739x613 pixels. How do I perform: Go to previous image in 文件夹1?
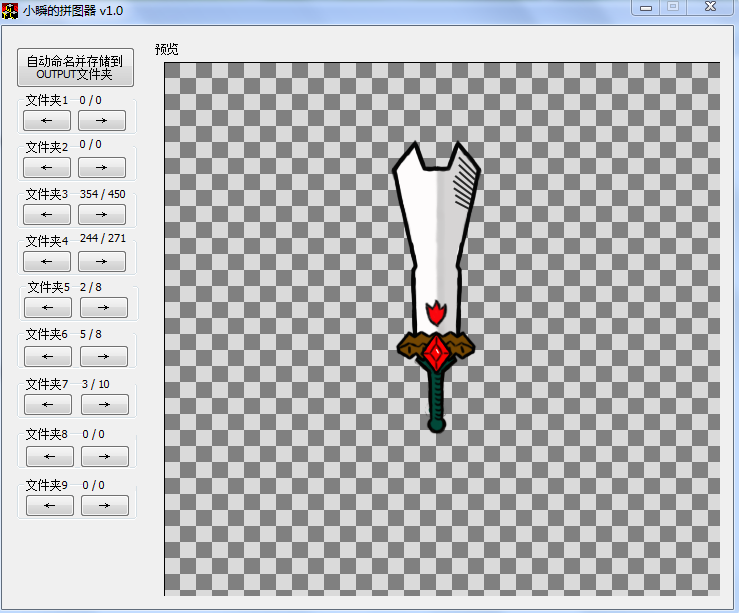[x=47, y=121]
